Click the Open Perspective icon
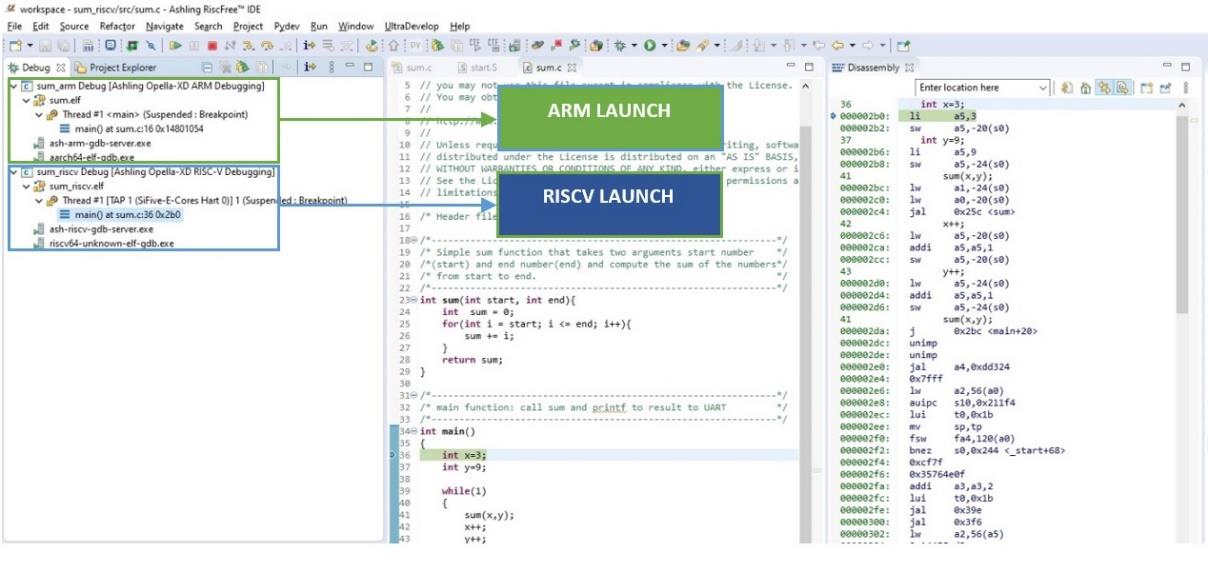The image size is (1208, 561). [903, 45]
